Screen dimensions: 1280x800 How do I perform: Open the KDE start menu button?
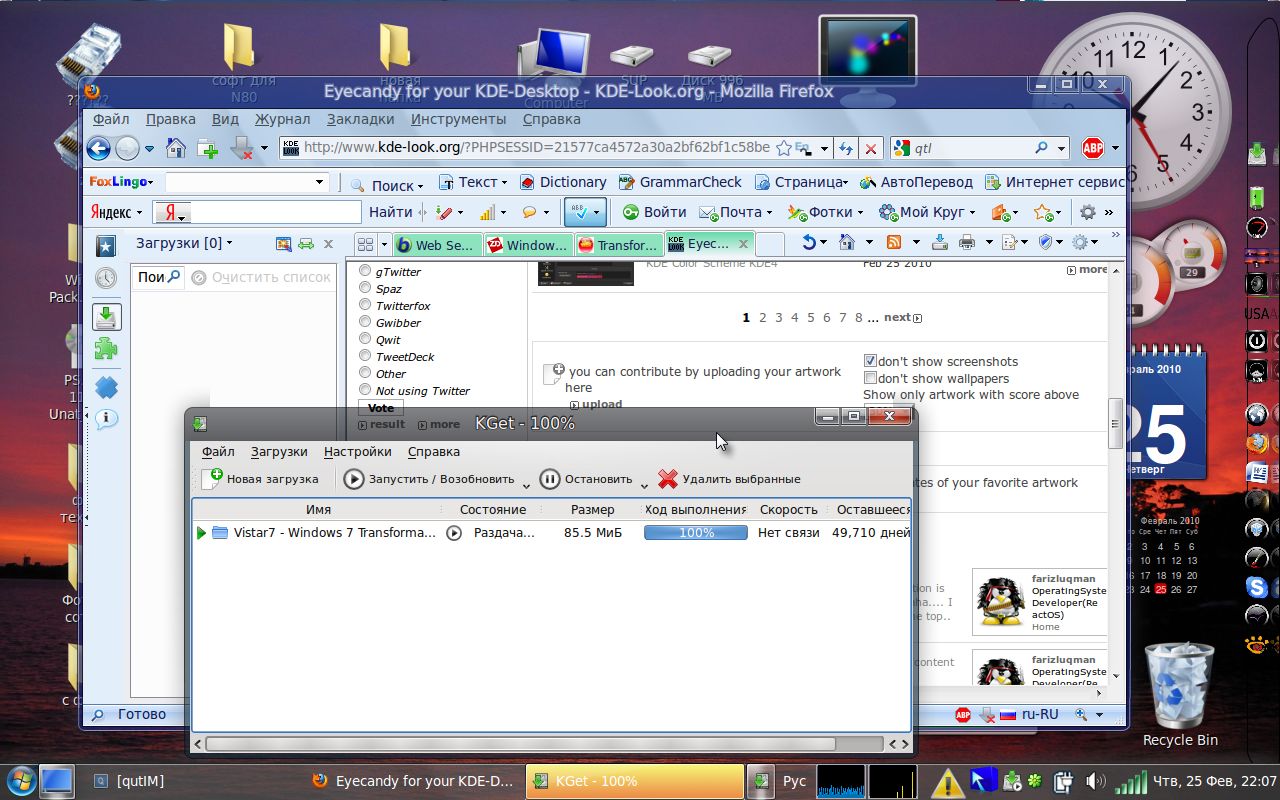click(x=20, y=780)
